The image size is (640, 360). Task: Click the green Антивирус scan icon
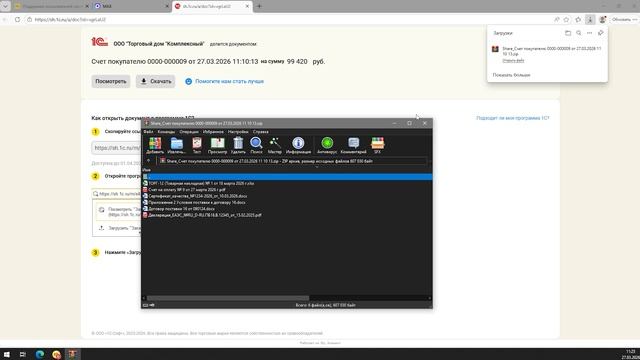coord(327,145)
